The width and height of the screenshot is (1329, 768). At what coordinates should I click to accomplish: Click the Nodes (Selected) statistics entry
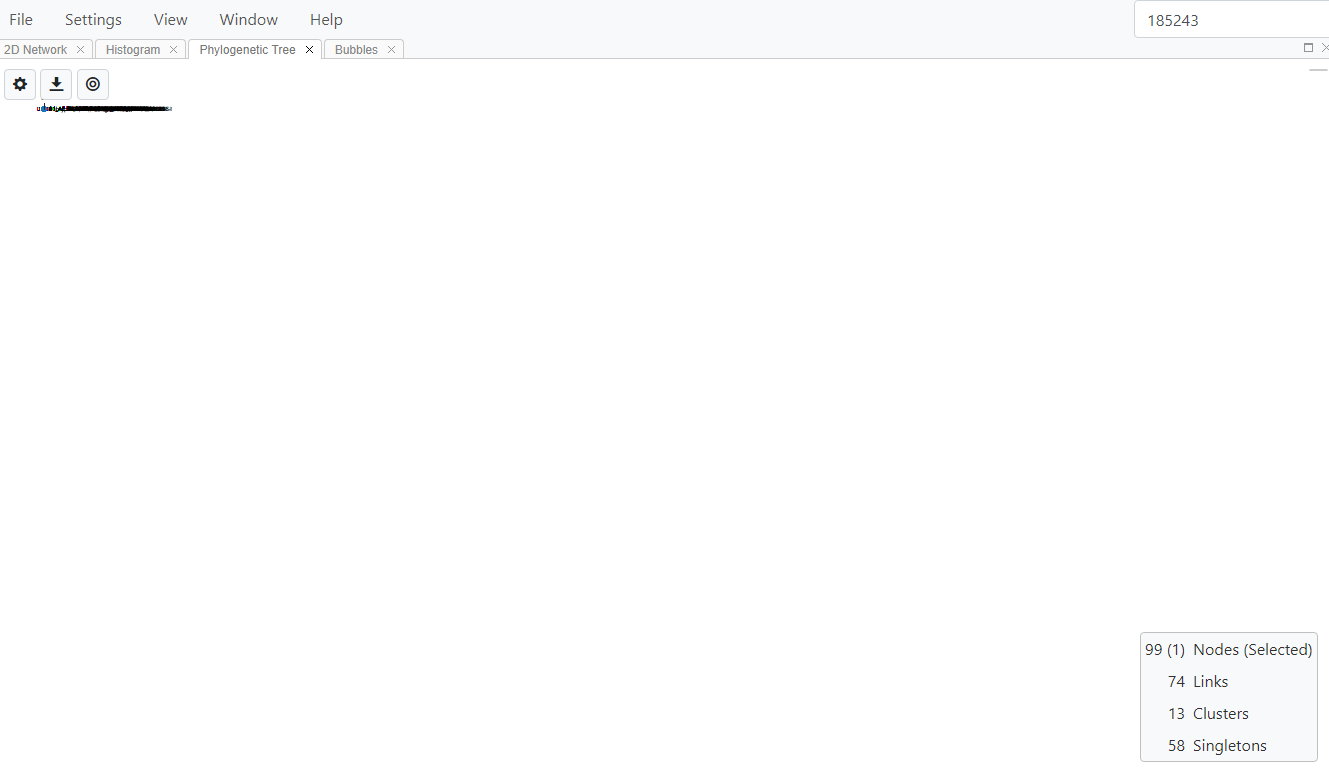click(x=1228, y=649)
